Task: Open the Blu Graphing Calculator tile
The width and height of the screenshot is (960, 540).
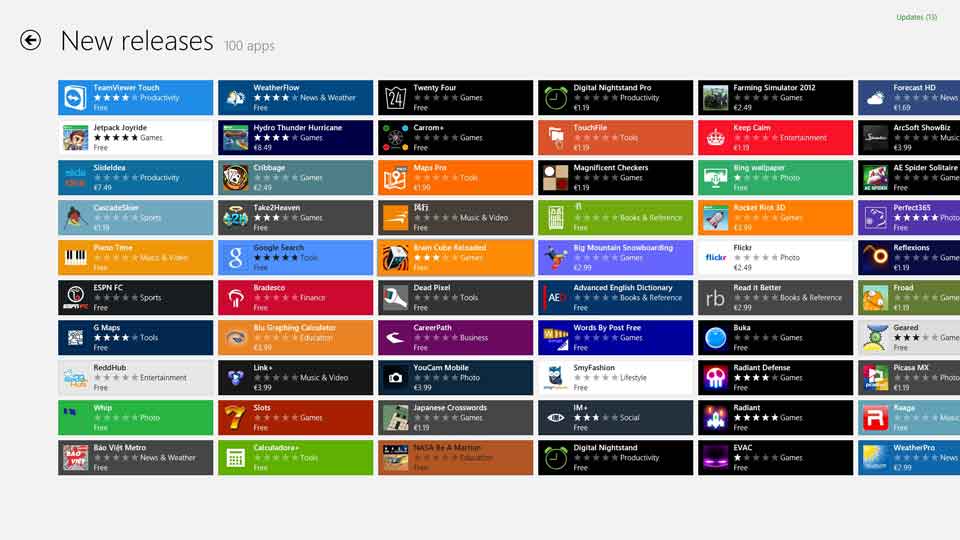Action: [296, 337]
